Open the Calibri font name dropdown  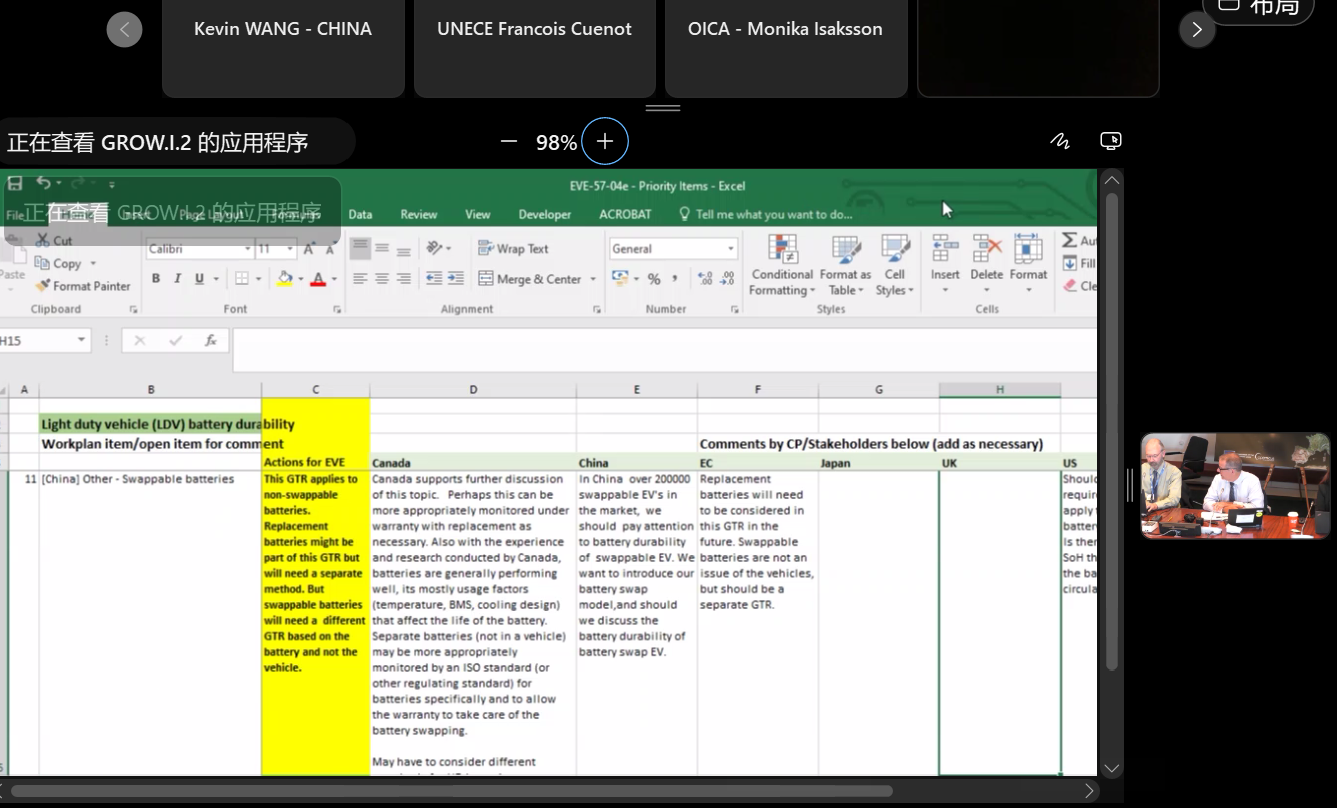248,249
